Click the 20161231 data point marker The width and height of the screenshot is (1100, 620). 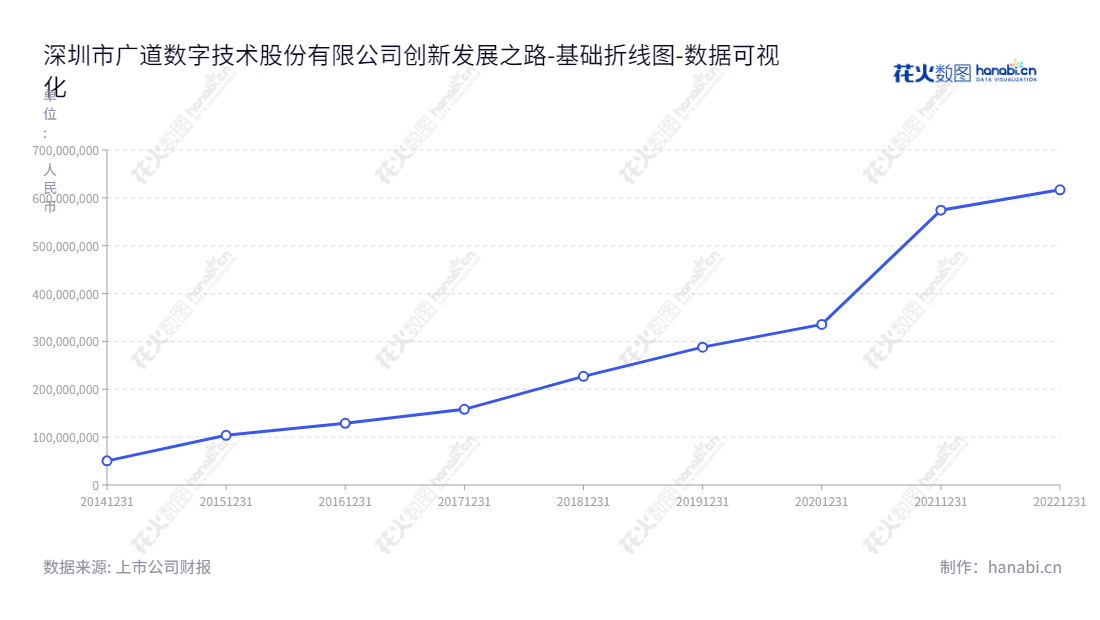(345, 424)
